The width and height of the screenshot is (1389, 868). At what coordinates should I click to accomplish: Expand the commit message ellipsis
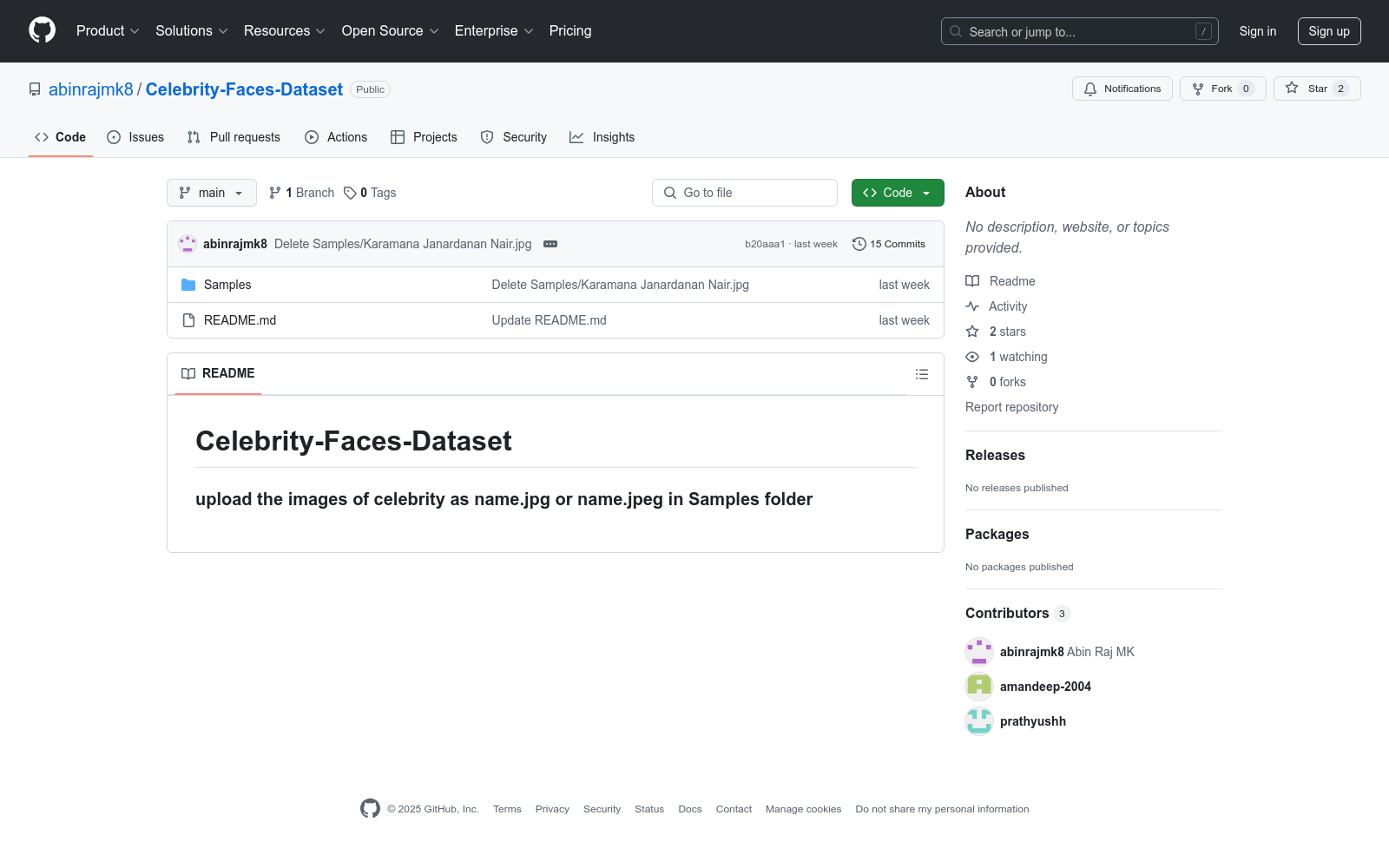tap(550, 244)
